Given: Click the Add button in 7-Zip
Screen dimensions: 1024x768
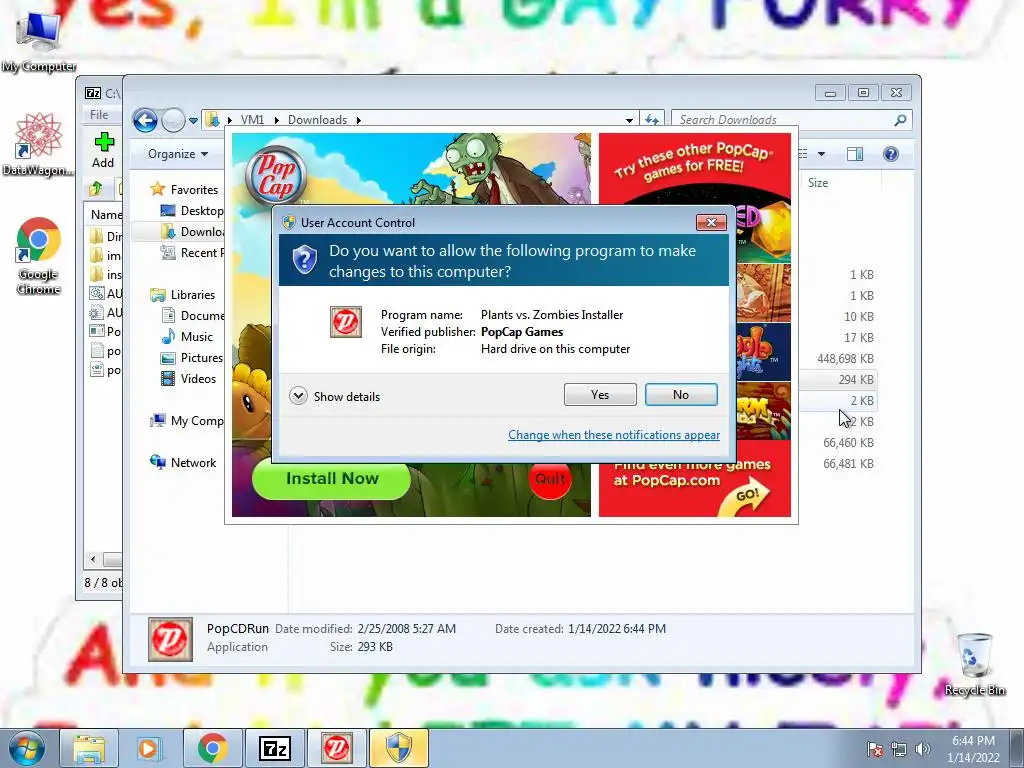Looking at the screenshot, I should tap(103, 150).
